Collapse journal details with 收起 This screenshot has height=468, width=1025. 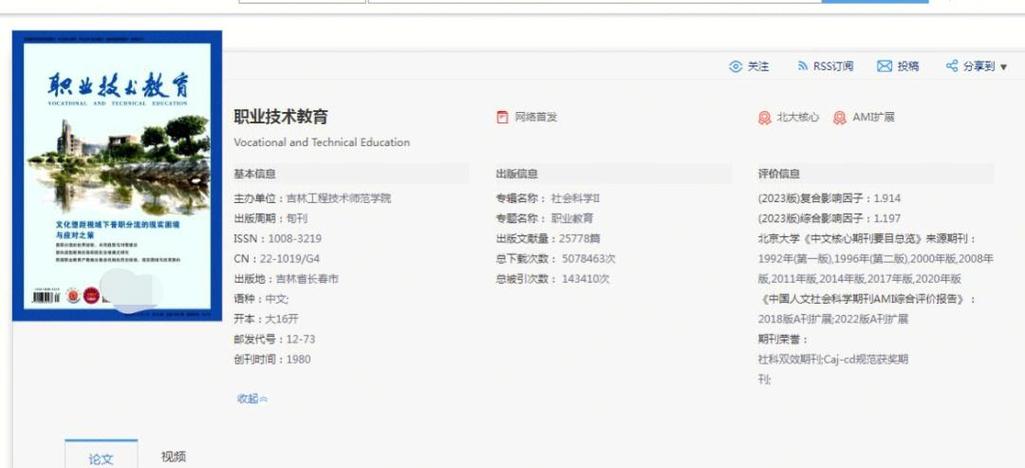click(252, 399)
